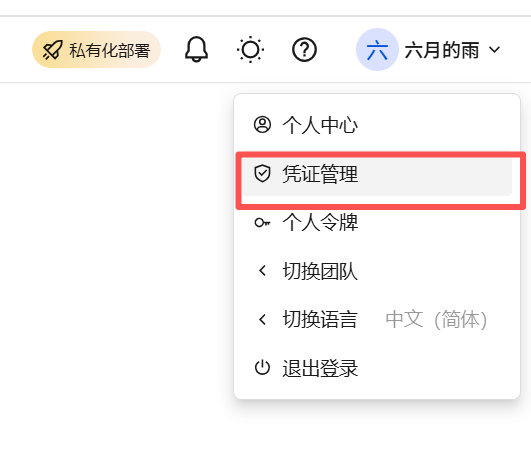The width and height of the screenshot is (531, 468).
Task: Click the 中文 (简体) language value
Action: click(436, 319)
